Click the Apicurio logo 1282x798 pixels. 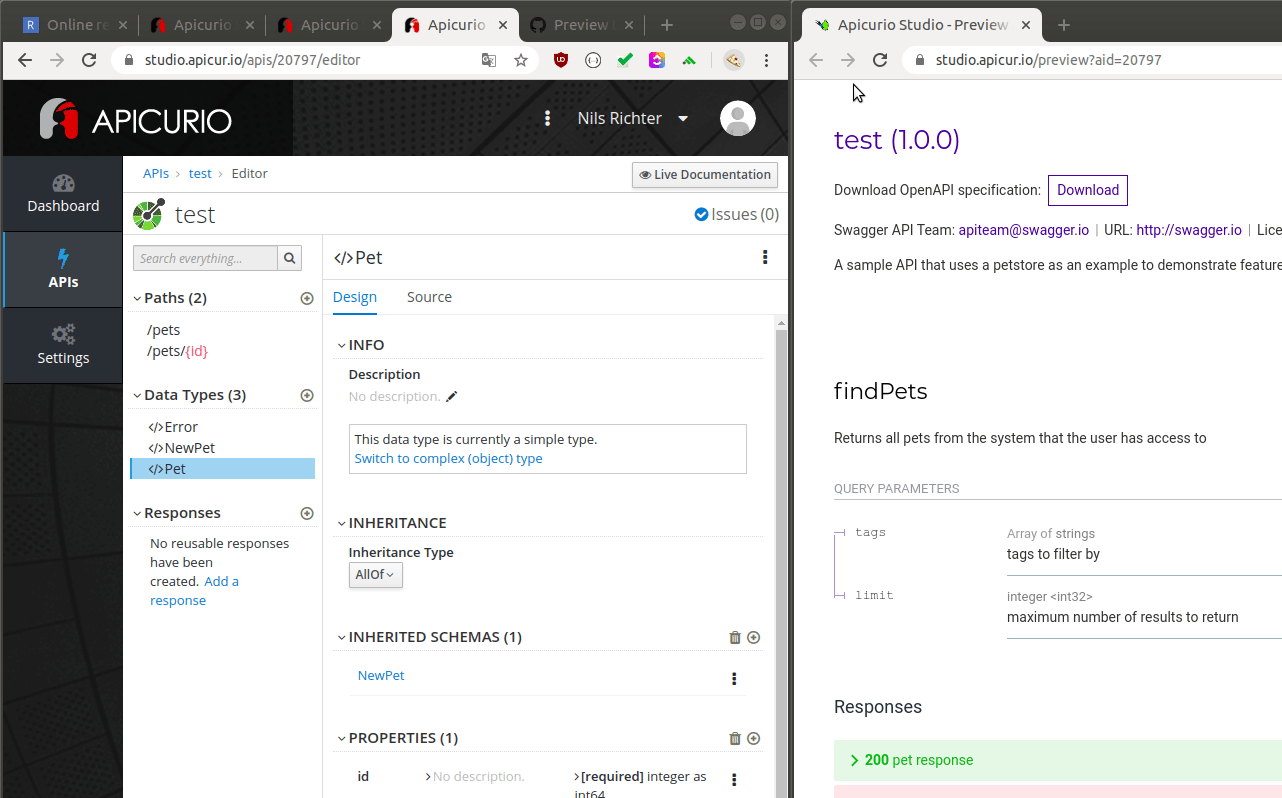pyautogui.click(x=136, y=119)
